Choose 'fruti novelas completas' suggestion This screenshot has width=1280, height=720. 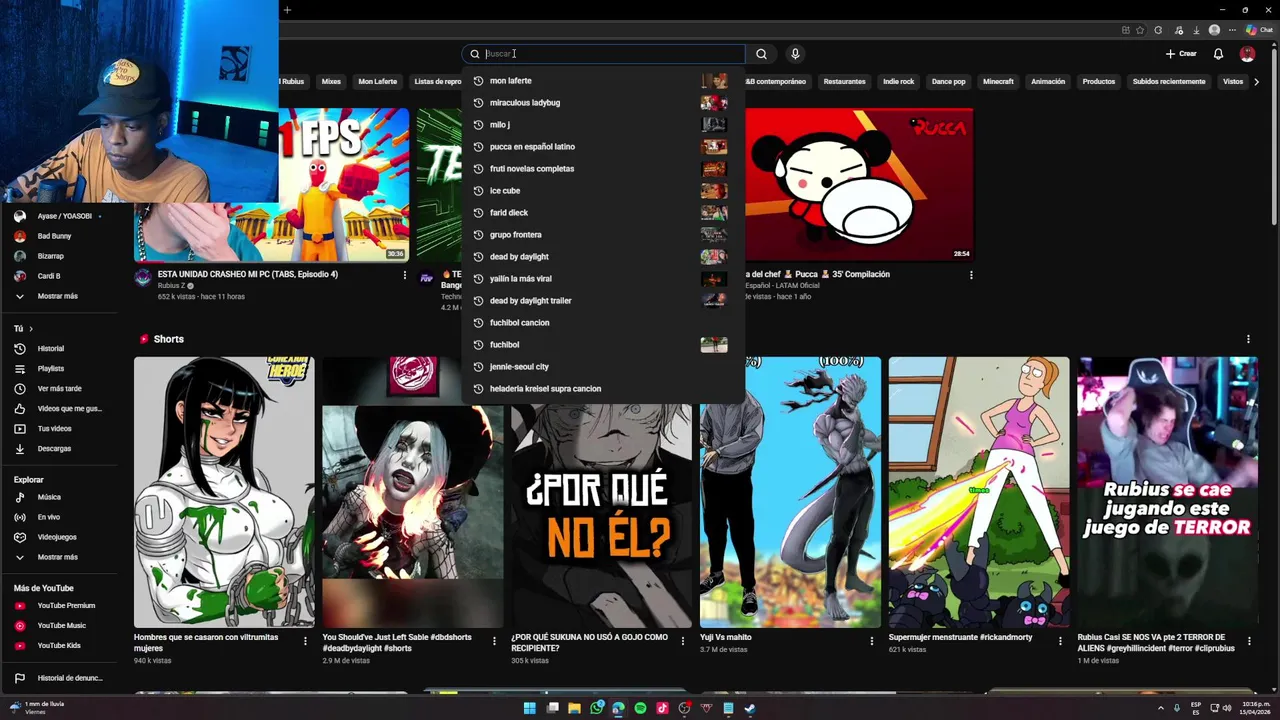[x=603, y=169]
